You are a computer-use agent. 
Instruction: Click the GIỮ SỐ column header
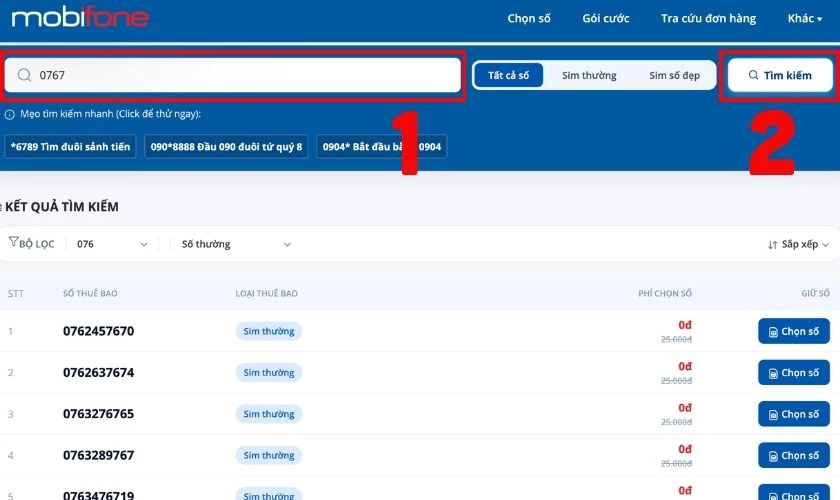815,293
